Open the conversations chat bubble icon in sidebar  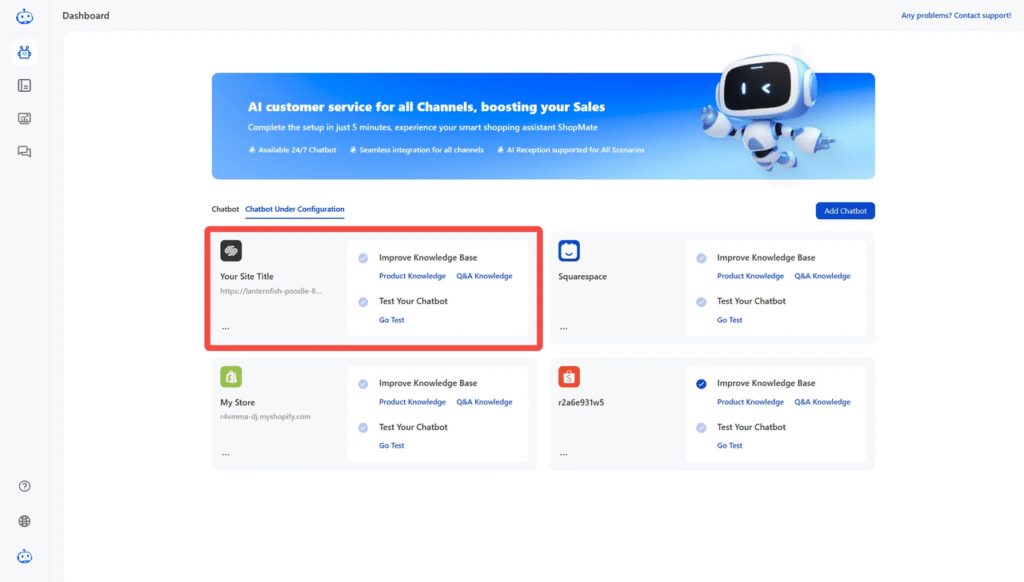click(24, 152)
